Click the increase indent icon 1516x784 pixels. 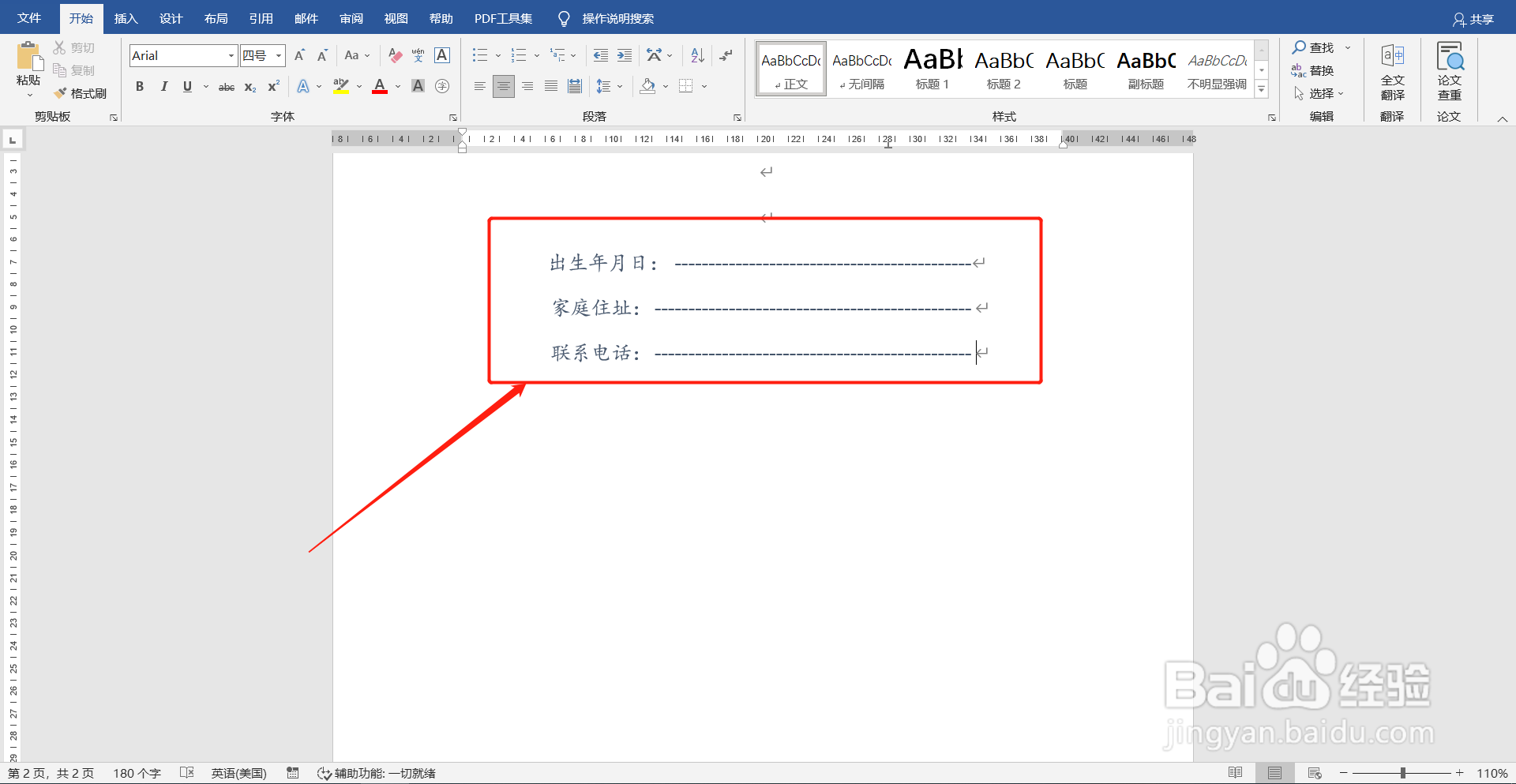[x=625, y=55]
